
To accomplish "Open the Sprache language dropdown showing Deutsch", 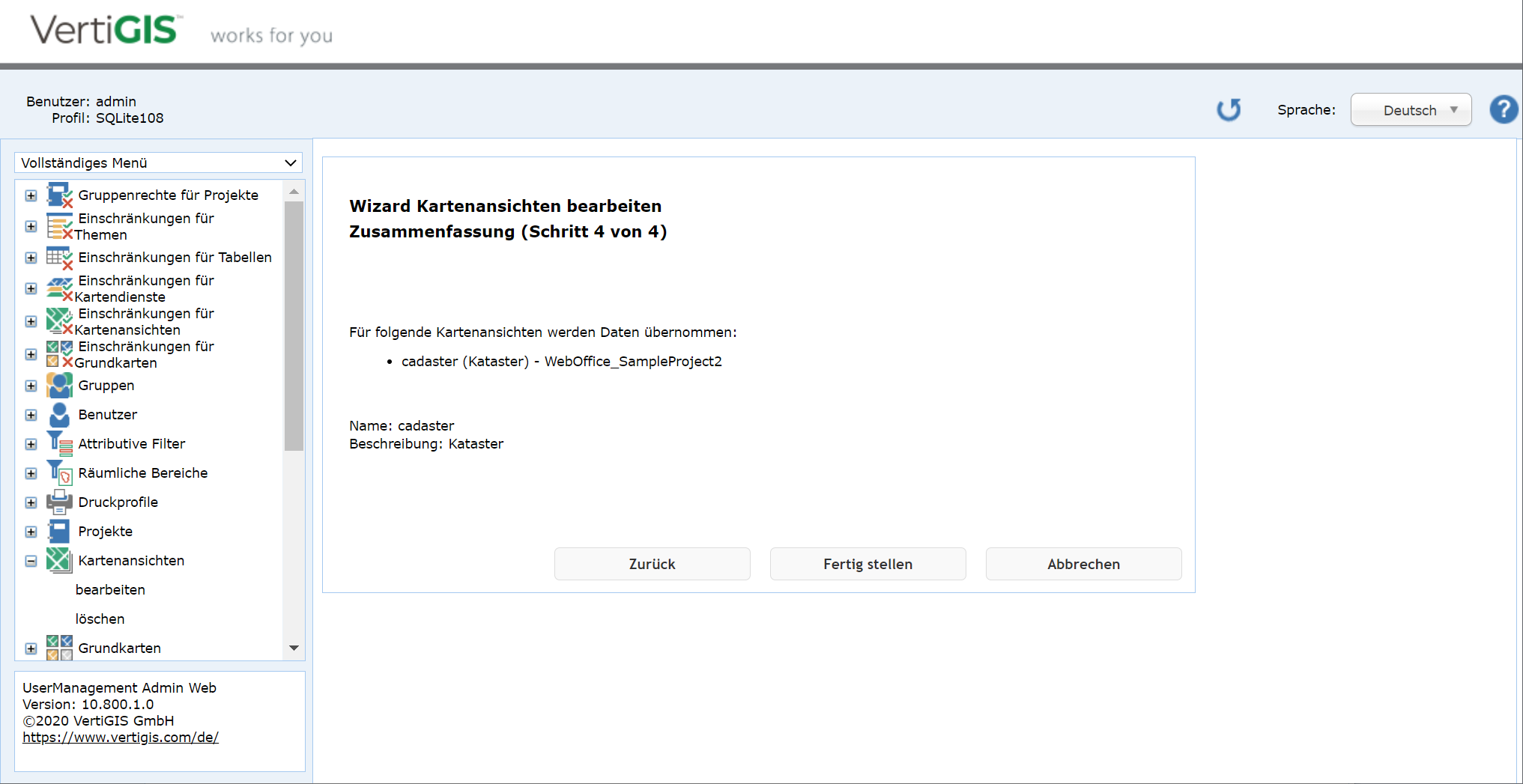I will [x=1410, y=109].
